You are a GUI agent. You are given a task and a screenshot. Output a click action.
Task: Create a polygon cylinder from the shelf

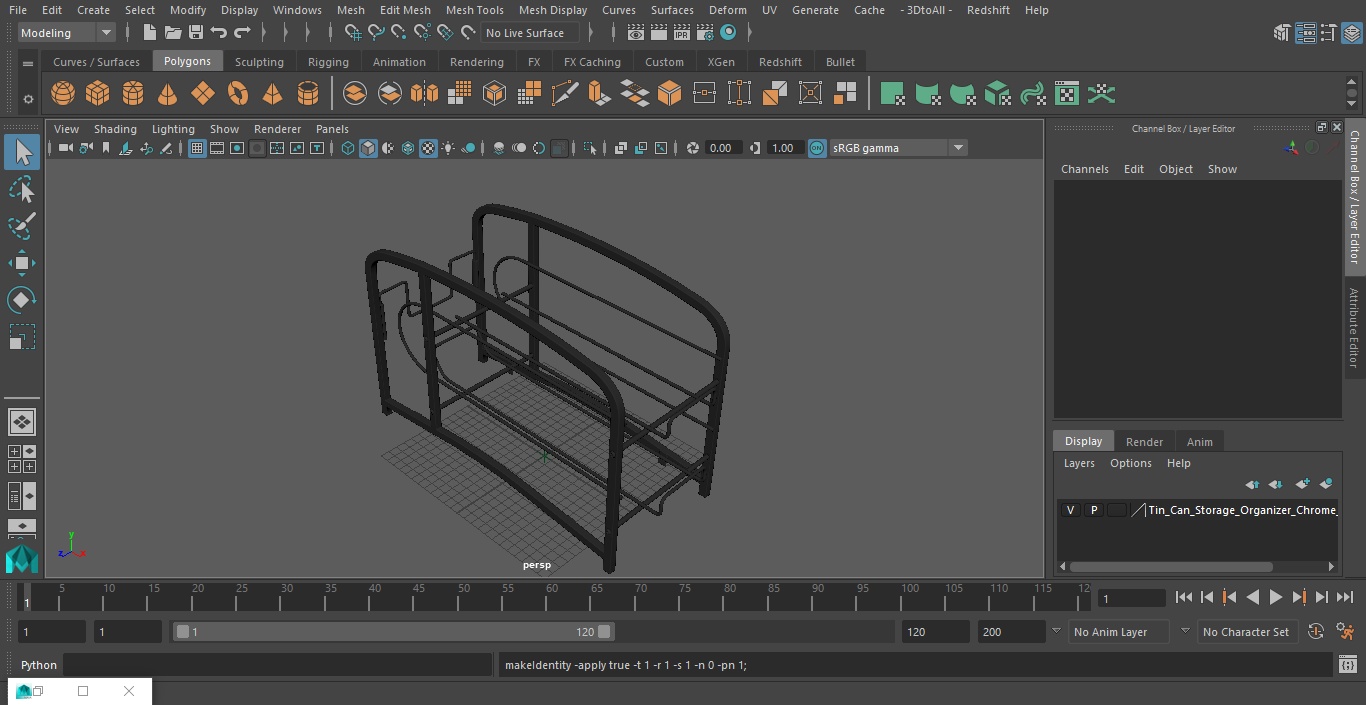pos(133,94)
